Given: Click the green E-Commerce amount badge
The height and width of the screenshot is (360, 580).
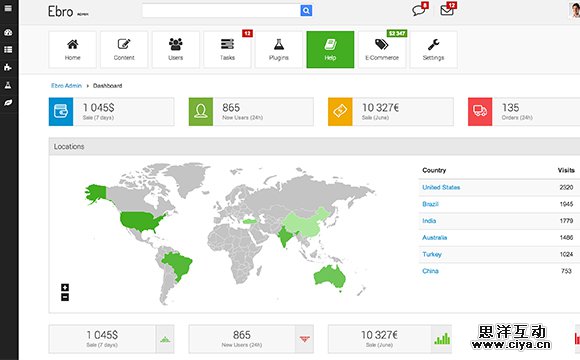Looking at the screenshot, I should (x=397, y=33).
